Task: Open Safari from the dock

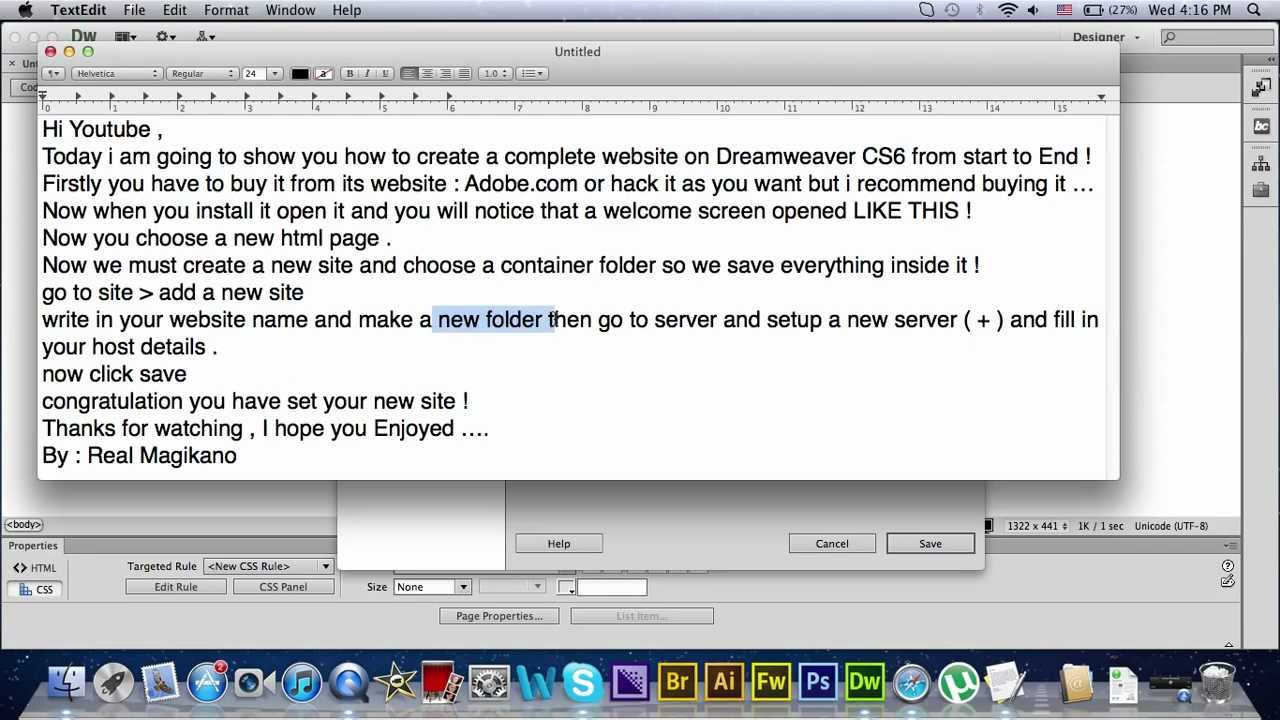Action: pyautogui.click(x=911, y=683)
